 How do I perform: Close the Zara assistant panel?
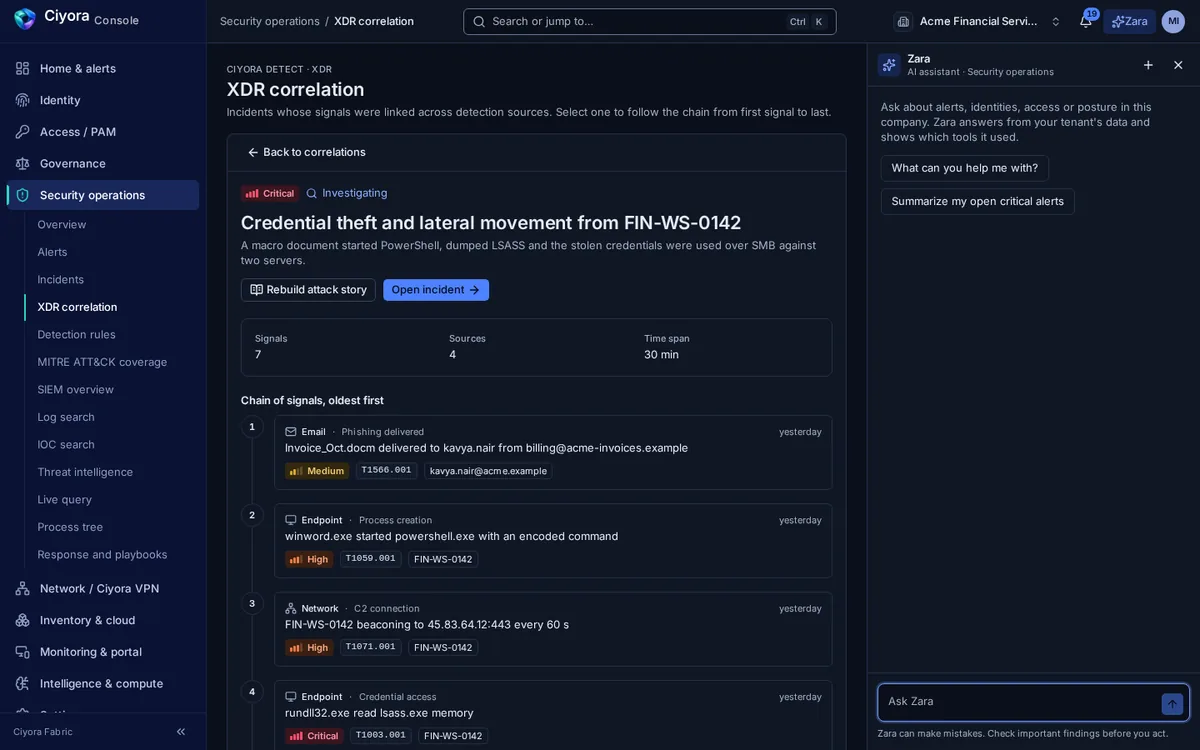pyautogui.click(x=1178, y=65)
